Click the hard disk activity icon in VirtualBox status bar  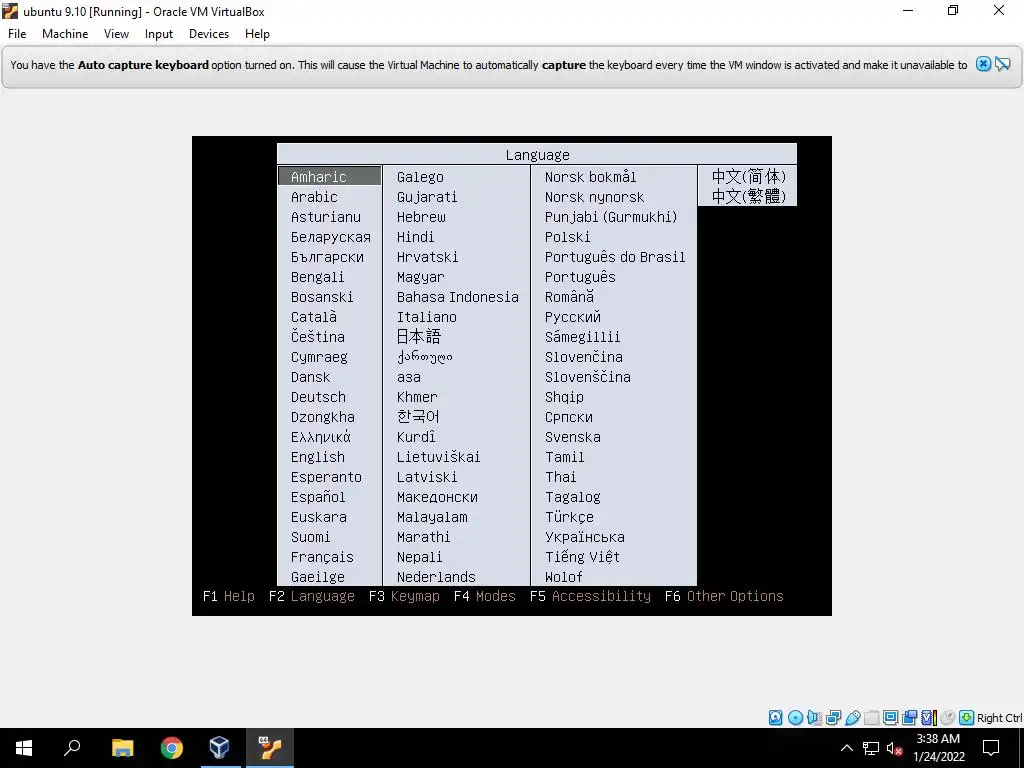coord(775,718)
